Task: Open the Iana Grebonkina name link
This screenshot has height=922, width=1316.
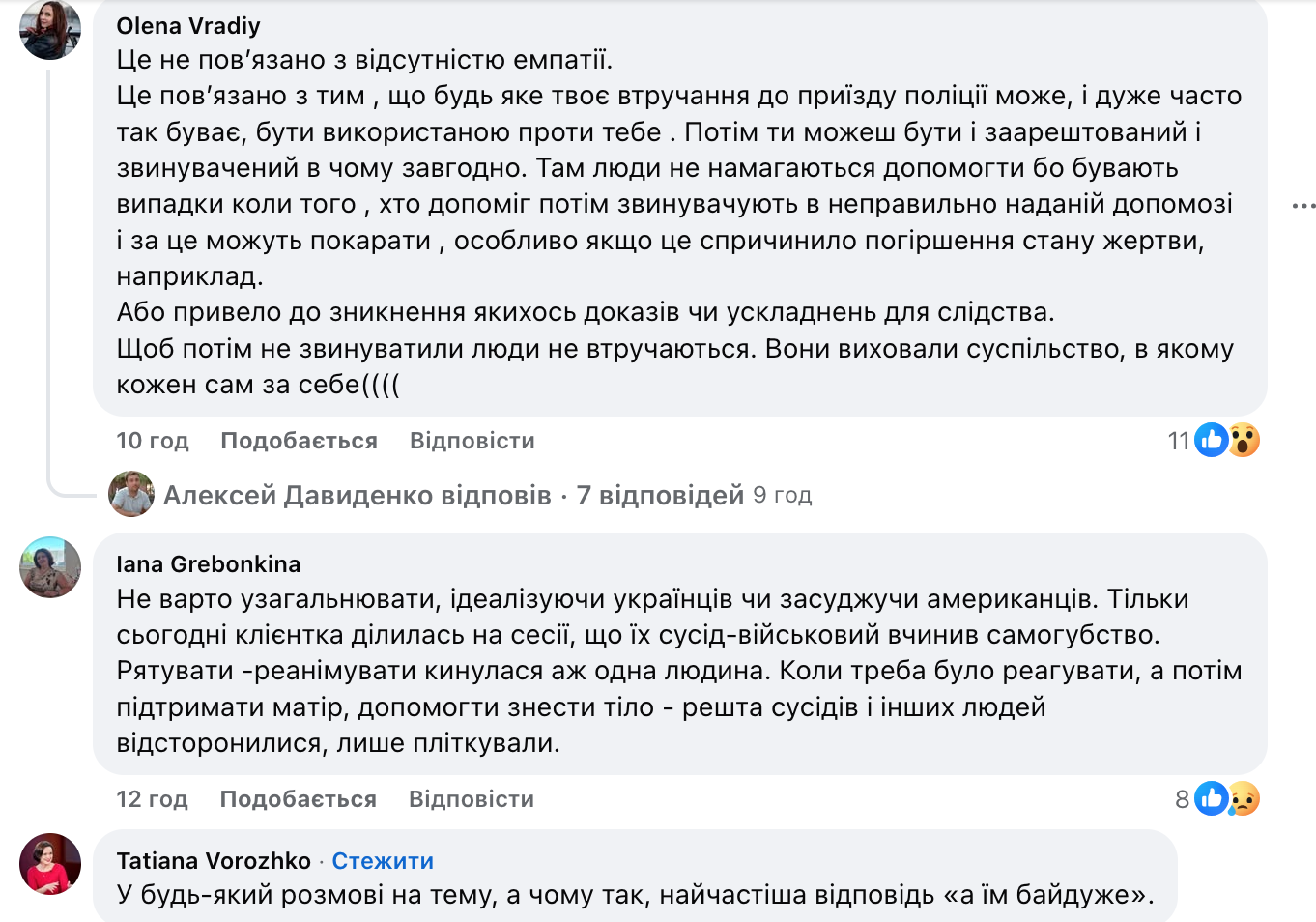Action: point(209,564)
